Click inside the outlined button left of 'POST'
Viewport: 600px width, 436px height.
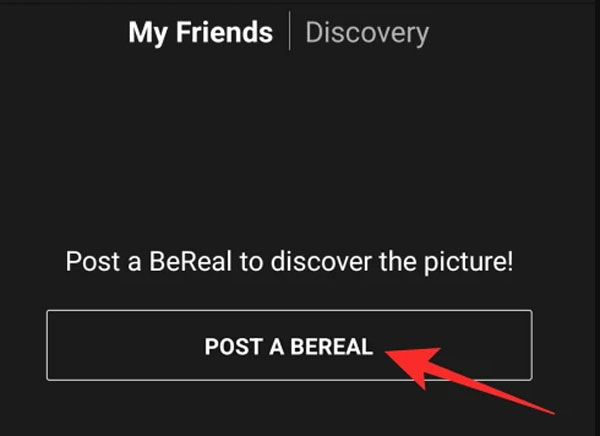[x=126, y=345]
